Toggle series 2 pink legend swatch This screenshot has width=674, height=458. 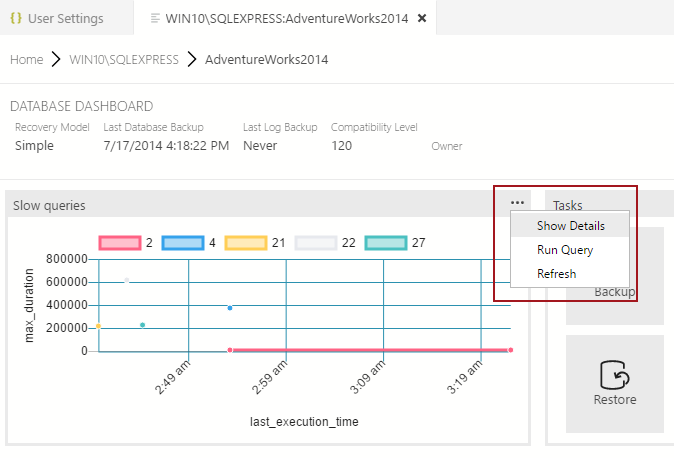(x=120, y=243)
